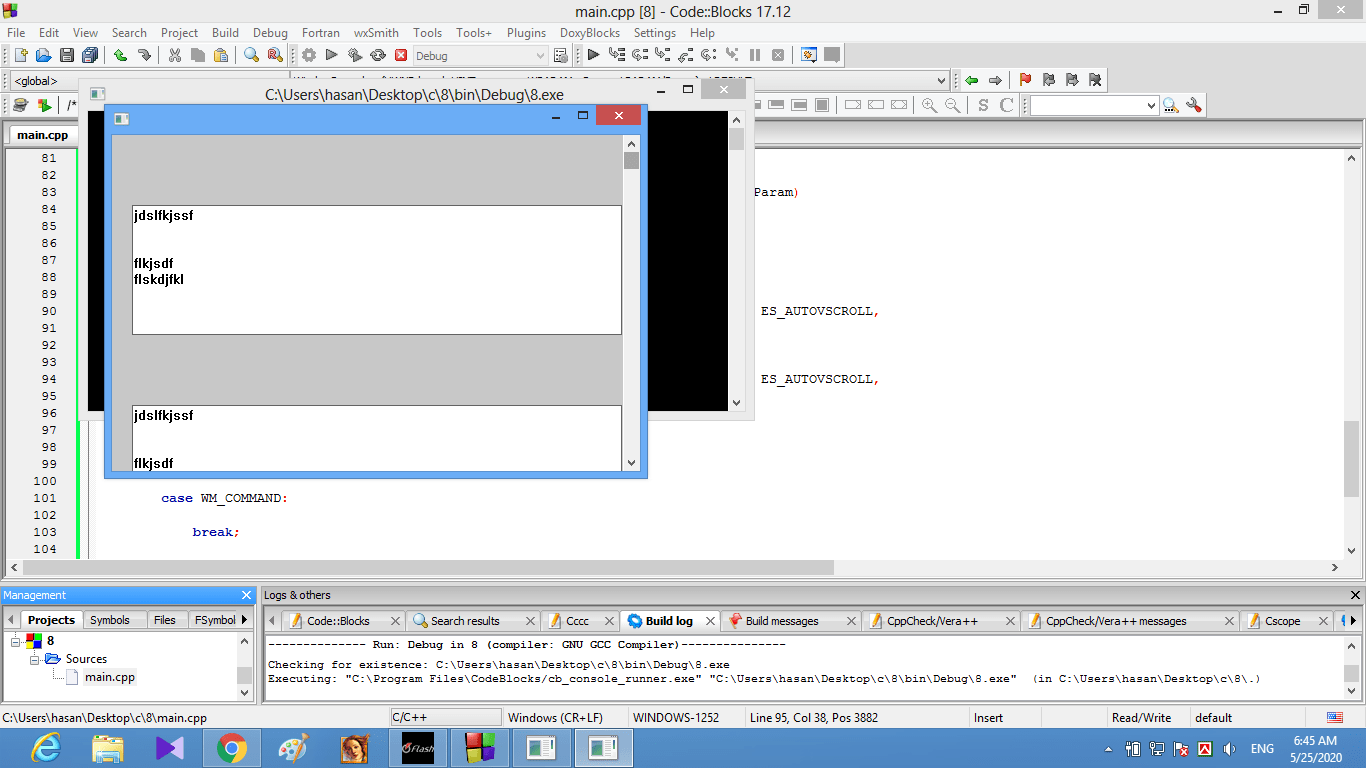Click the New file toolbar icon
The image size is (1366, 768).
click(19, 55)
